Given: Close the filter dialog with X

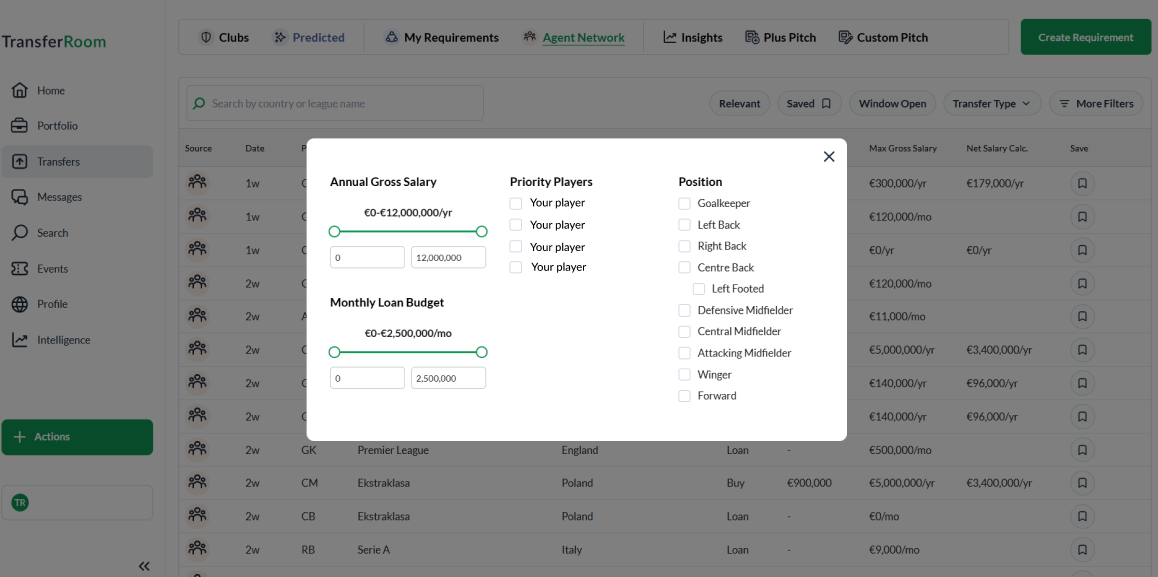Looking at the screenshot, I should 828,157.
